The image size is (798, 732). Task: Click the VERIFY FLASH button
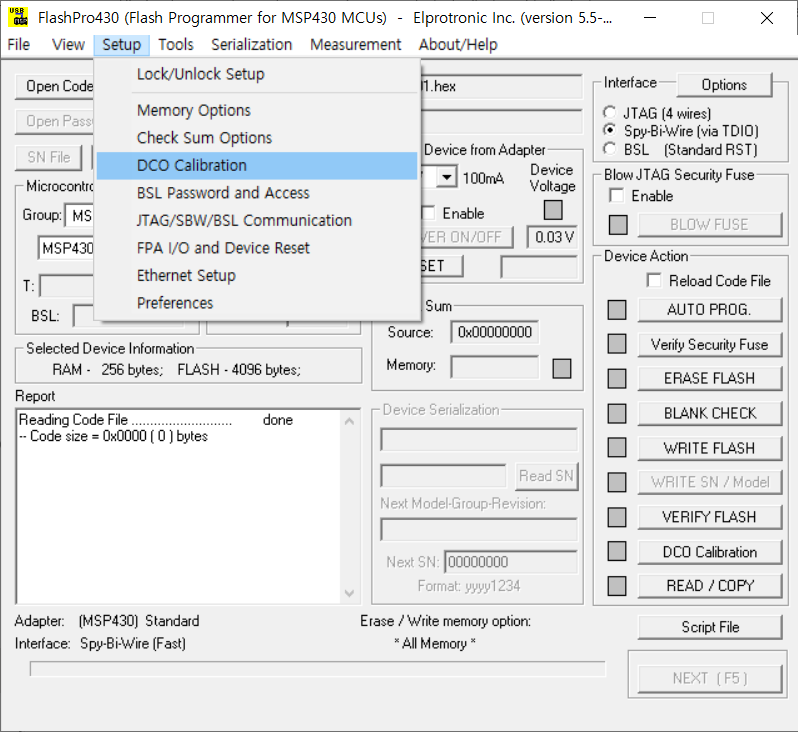pos(709,517)
